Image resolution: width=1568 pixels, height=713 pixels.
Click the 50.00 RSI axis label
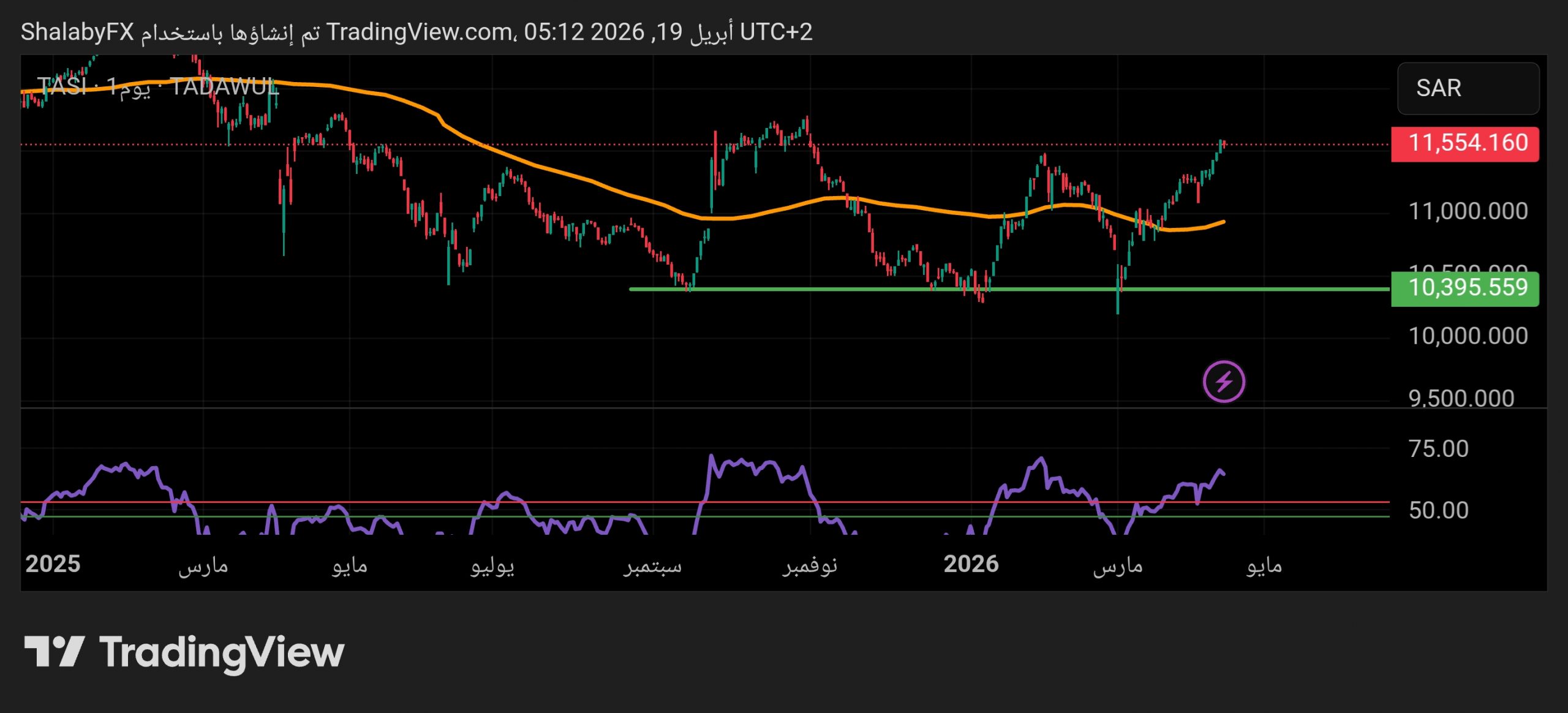(x=1438, y=510)
